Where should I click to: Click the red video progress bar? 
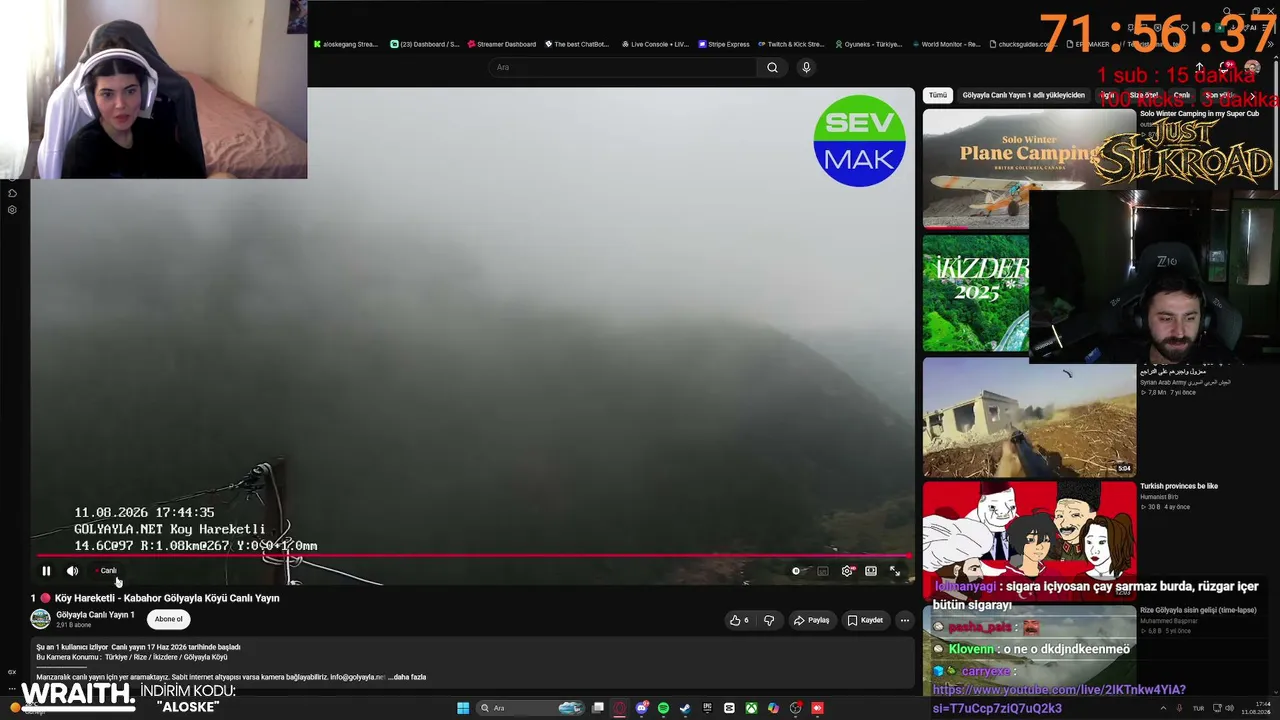tap(474, 555)
